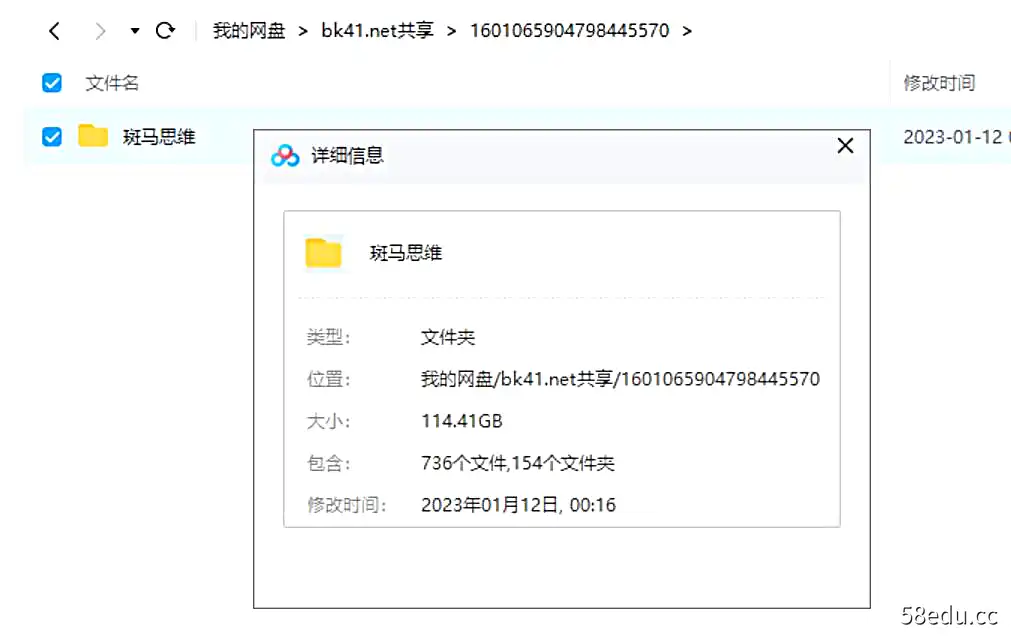Click the 位置 label in dialog
The height and width of the screenshot is (638, 1011).
[x=328, y=379]
